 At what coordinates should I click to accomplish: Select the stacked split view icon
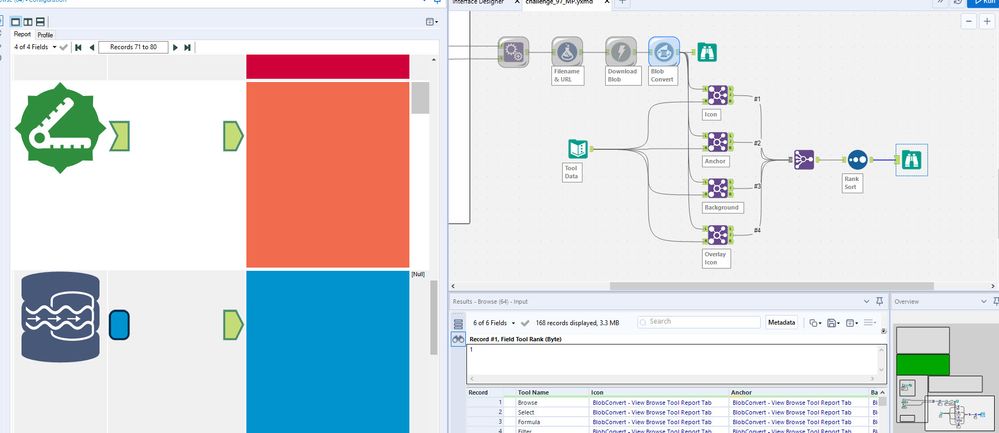[x=40, y=22]
